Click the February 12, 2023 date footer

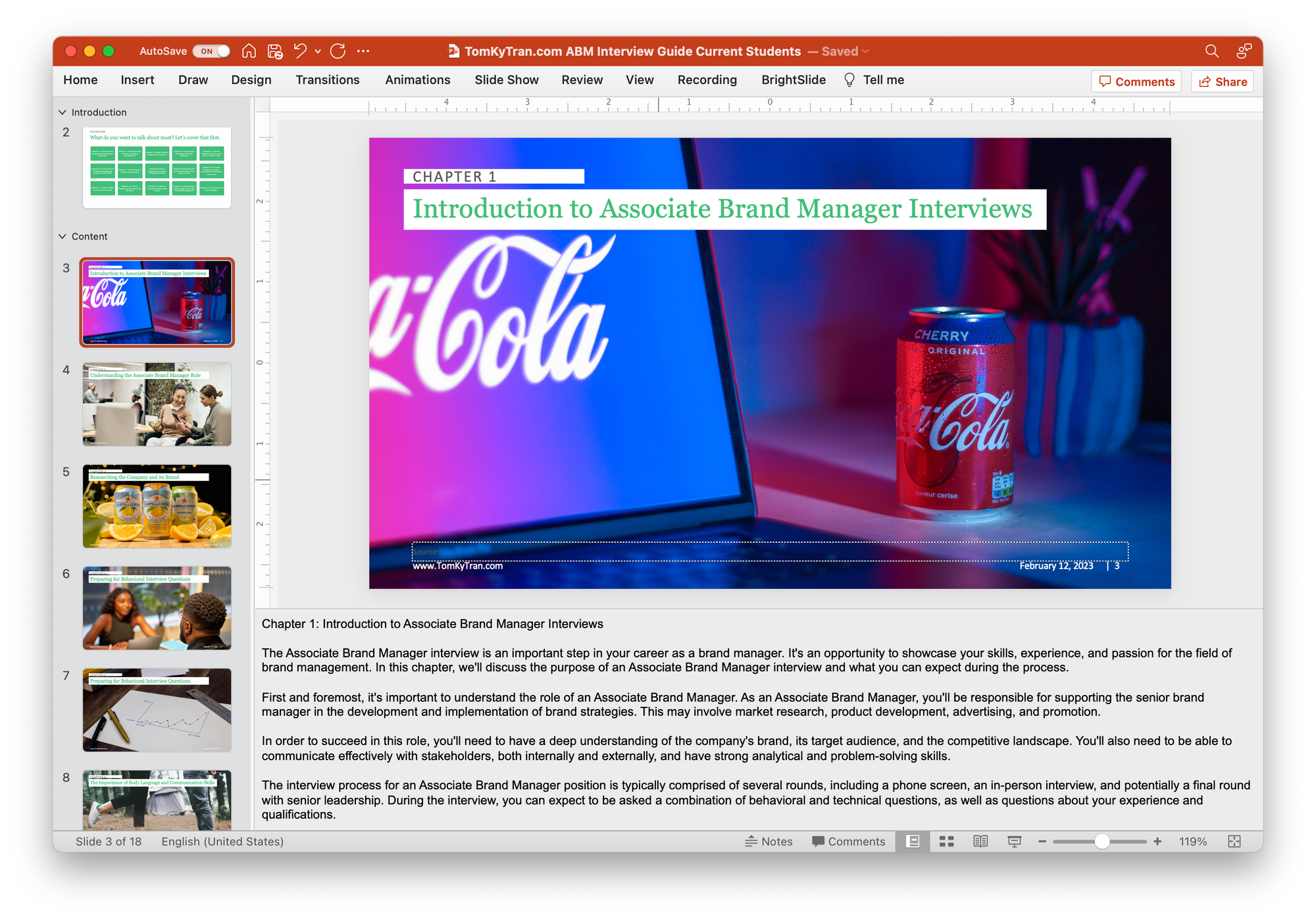(1056, 566)
